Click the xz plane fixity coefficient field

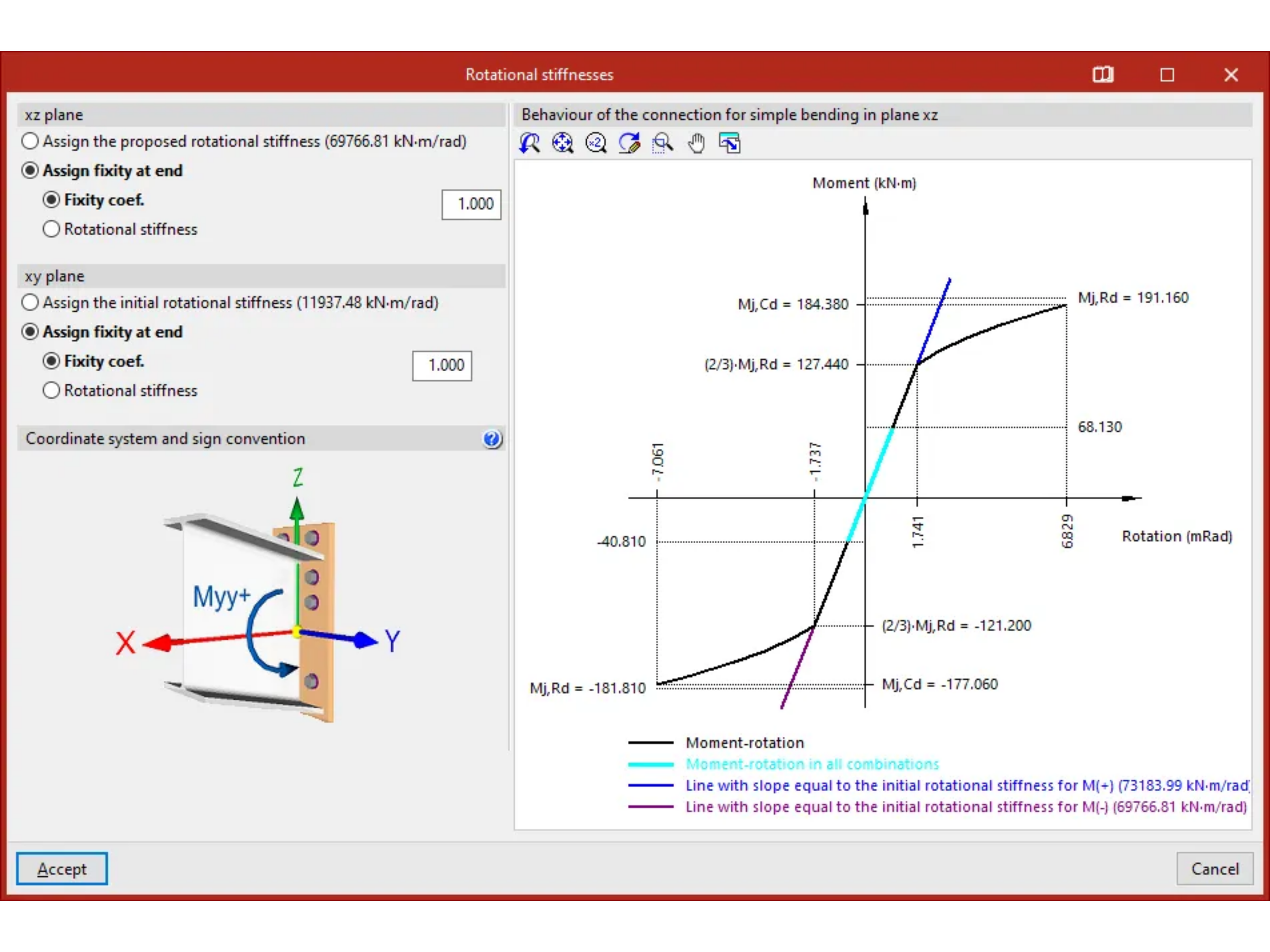tap(471, 204)
